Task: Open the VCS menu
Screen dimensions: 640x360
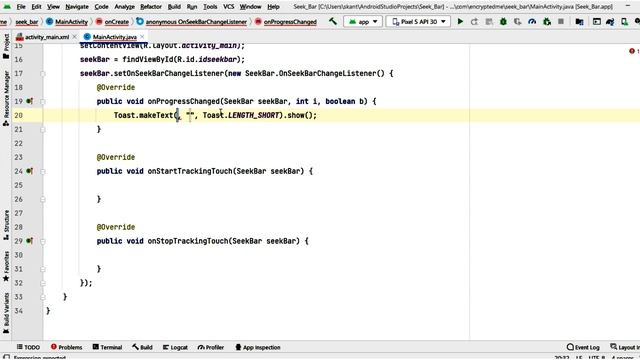Action: tap(229, 7)
